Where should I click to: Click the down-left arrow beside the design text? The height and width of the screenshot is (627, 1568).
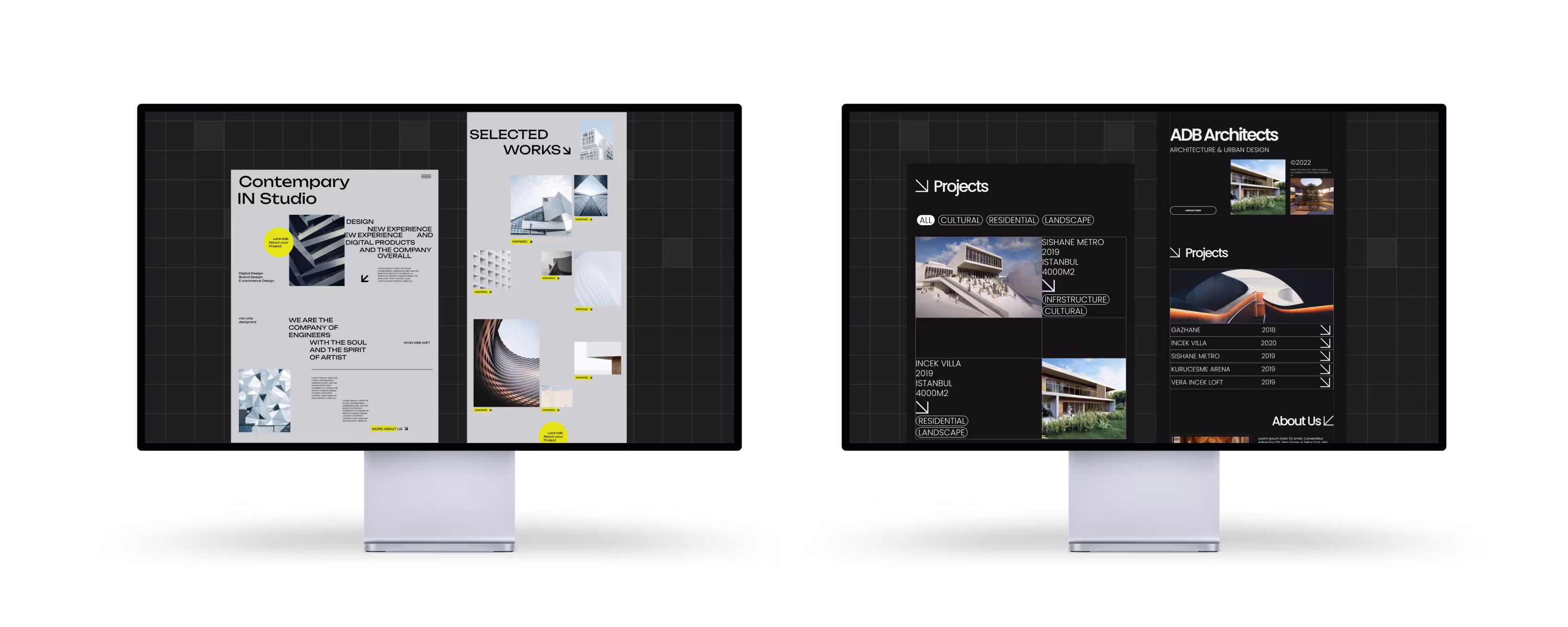pos(365,278)
